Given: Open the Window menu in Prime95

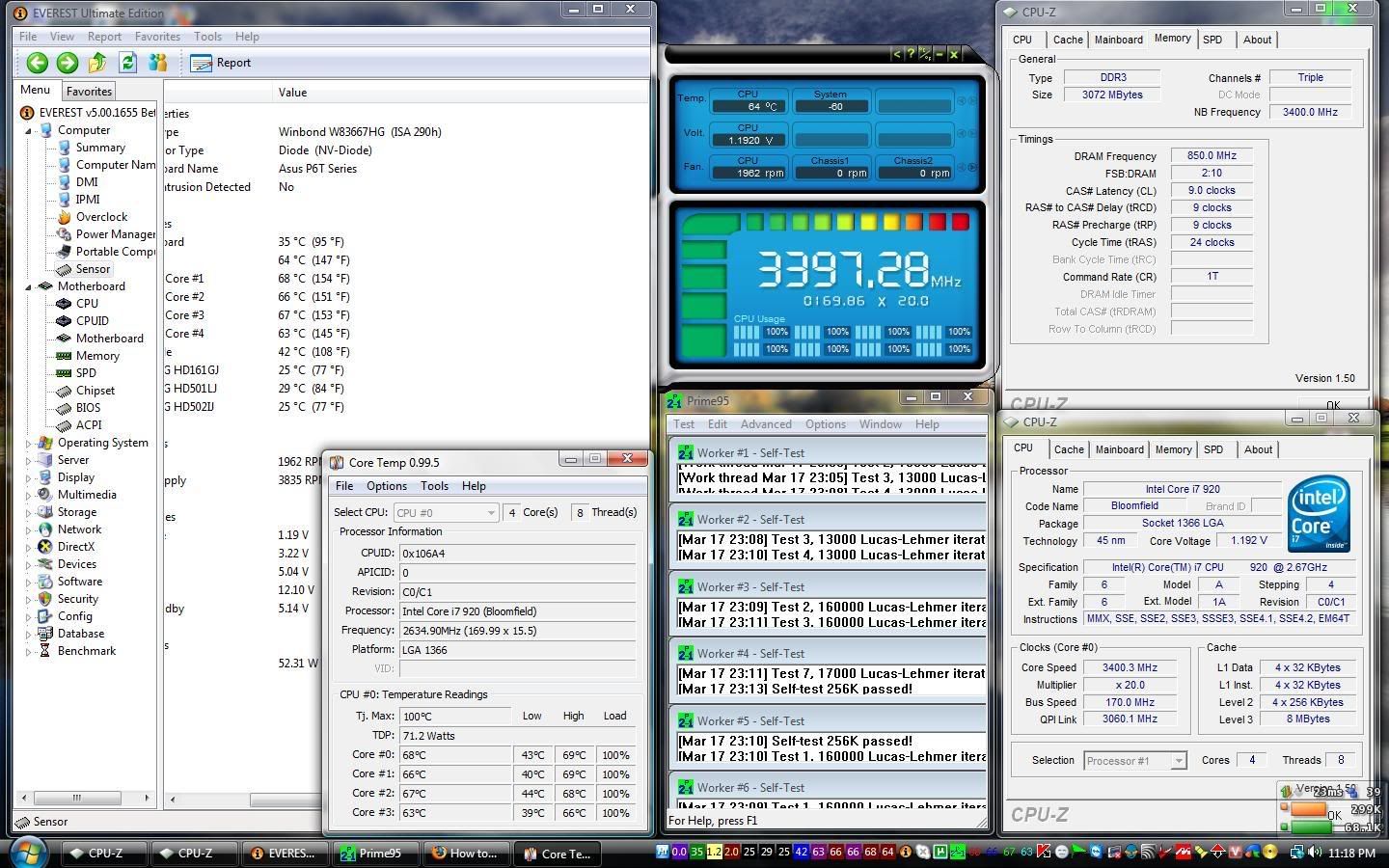Looking at the screenshot, I should point(880,424).
